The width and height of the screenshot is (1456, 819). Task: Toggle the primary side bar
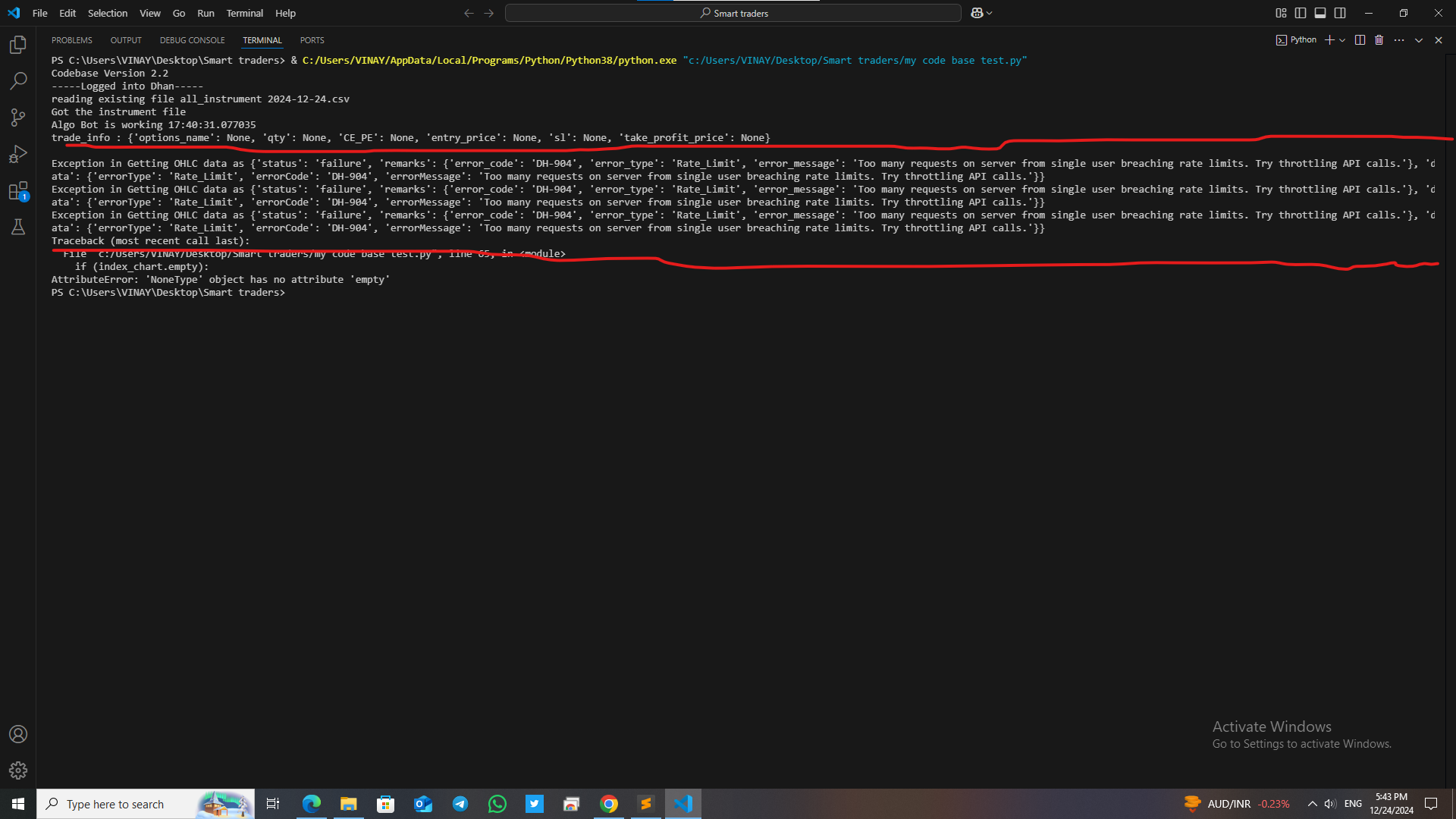1301,13
